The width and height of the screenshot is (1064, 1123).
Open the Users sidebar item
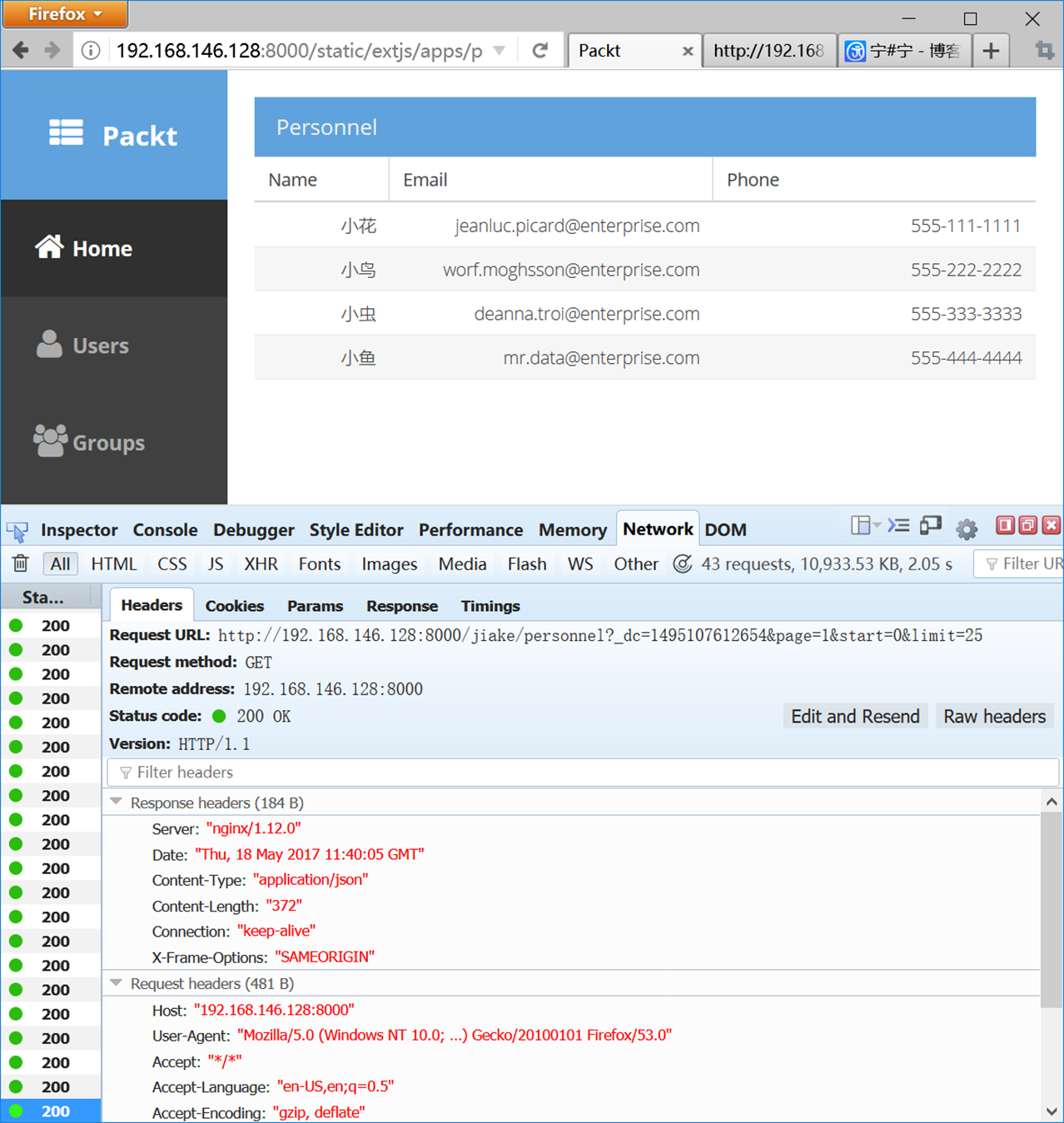point(114,345)
